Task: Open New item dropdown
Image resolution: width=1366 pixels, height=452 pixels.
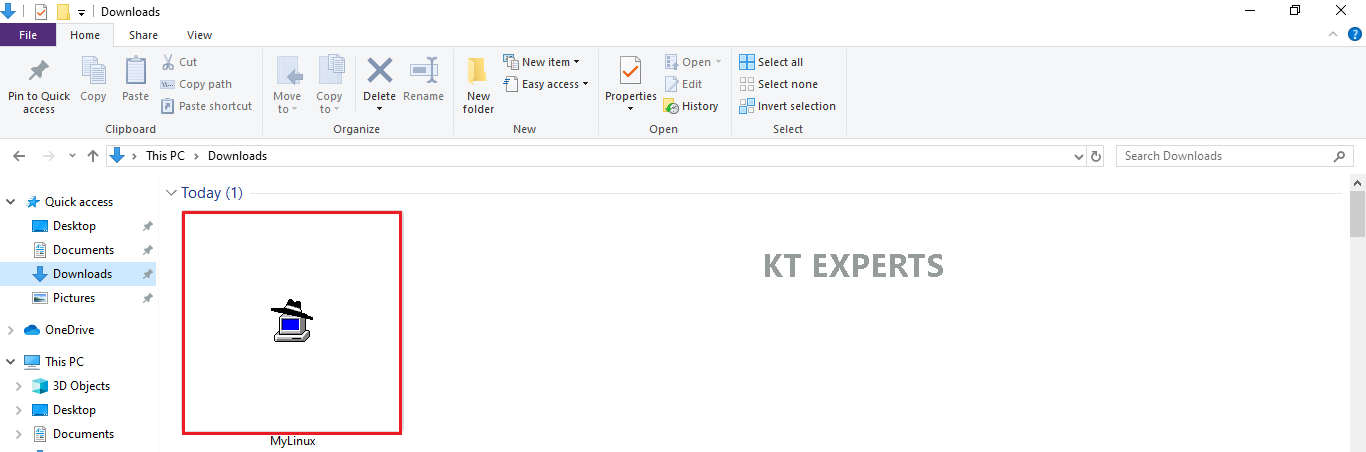Action: (x=541, y=62)
